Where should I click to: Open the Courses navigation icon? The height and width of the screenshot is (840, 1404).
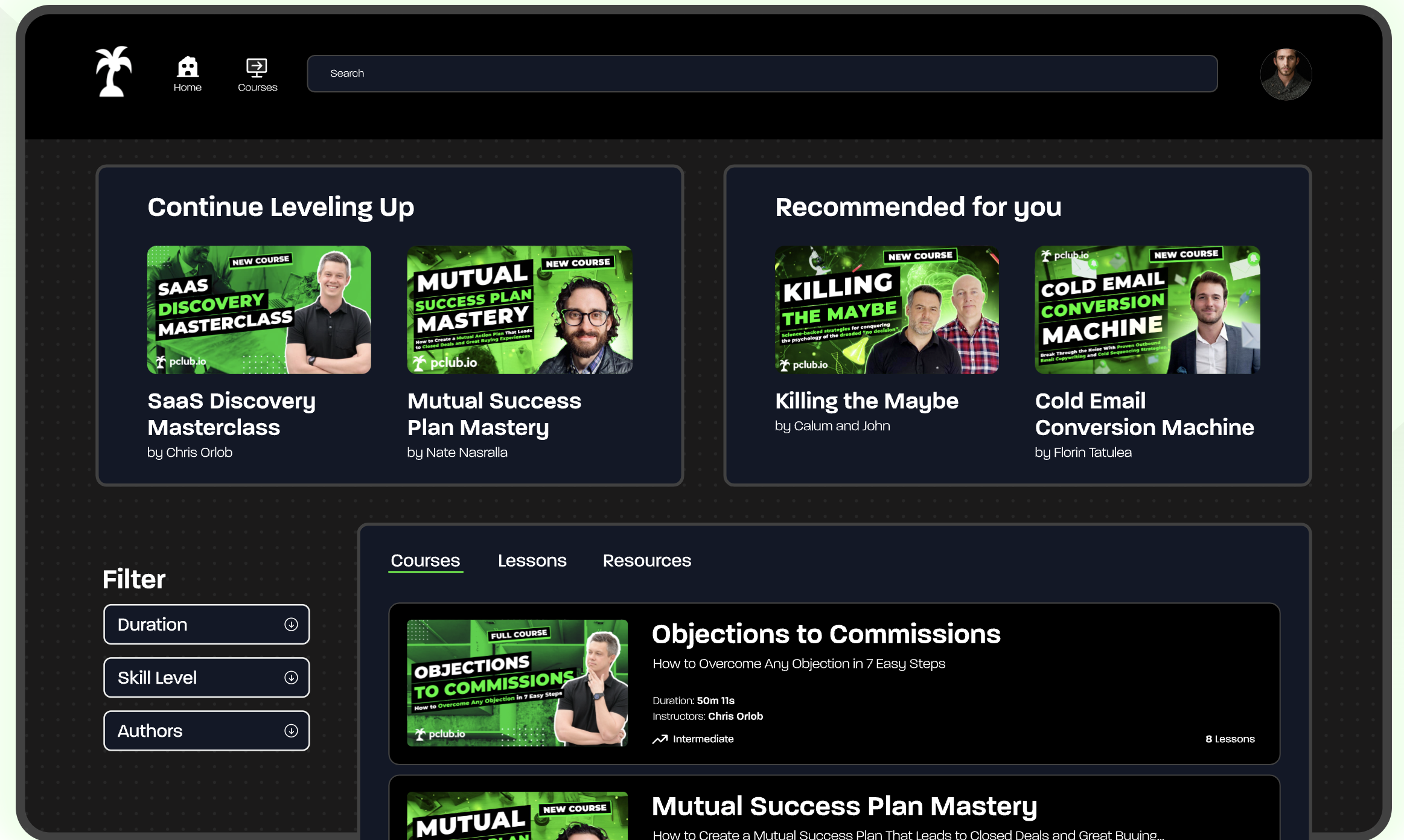coord(257,66)
